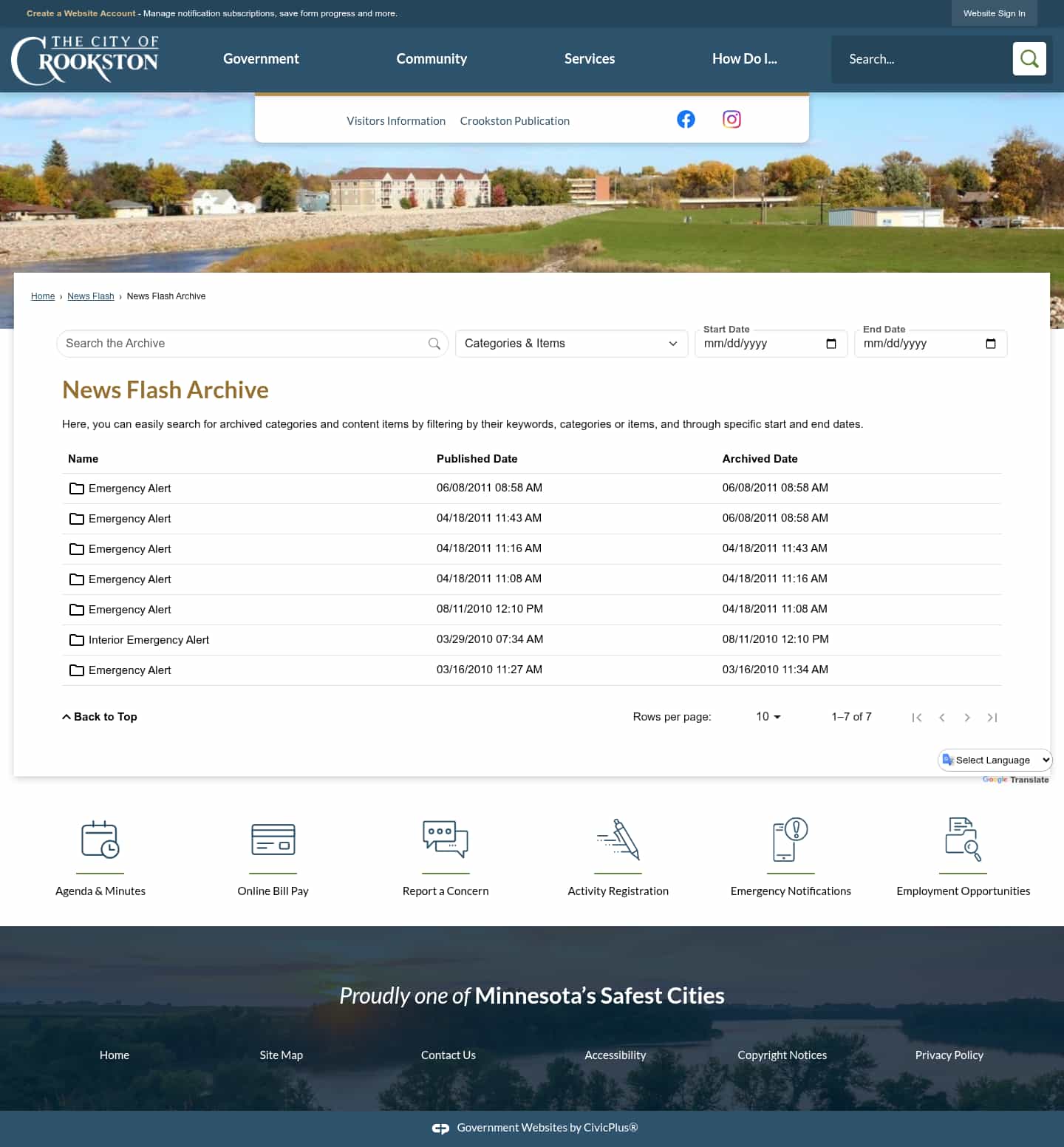Click the Employment Opportunities document icon
Viewport: 1064px width, 1147px height.
click(963, 839)
